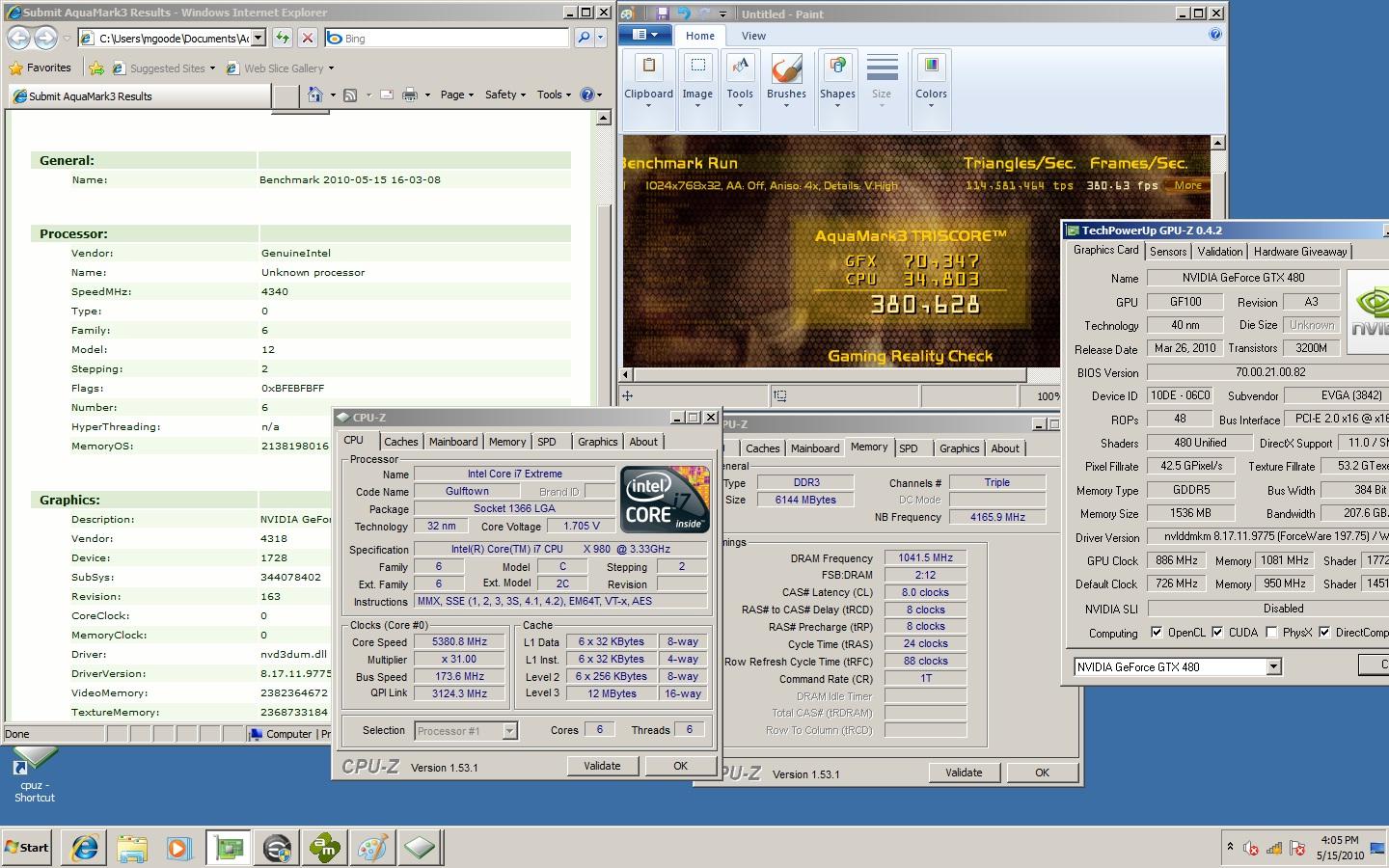
Task: Launch Internet Explorer from taskbar
Action: click(85, 848)
